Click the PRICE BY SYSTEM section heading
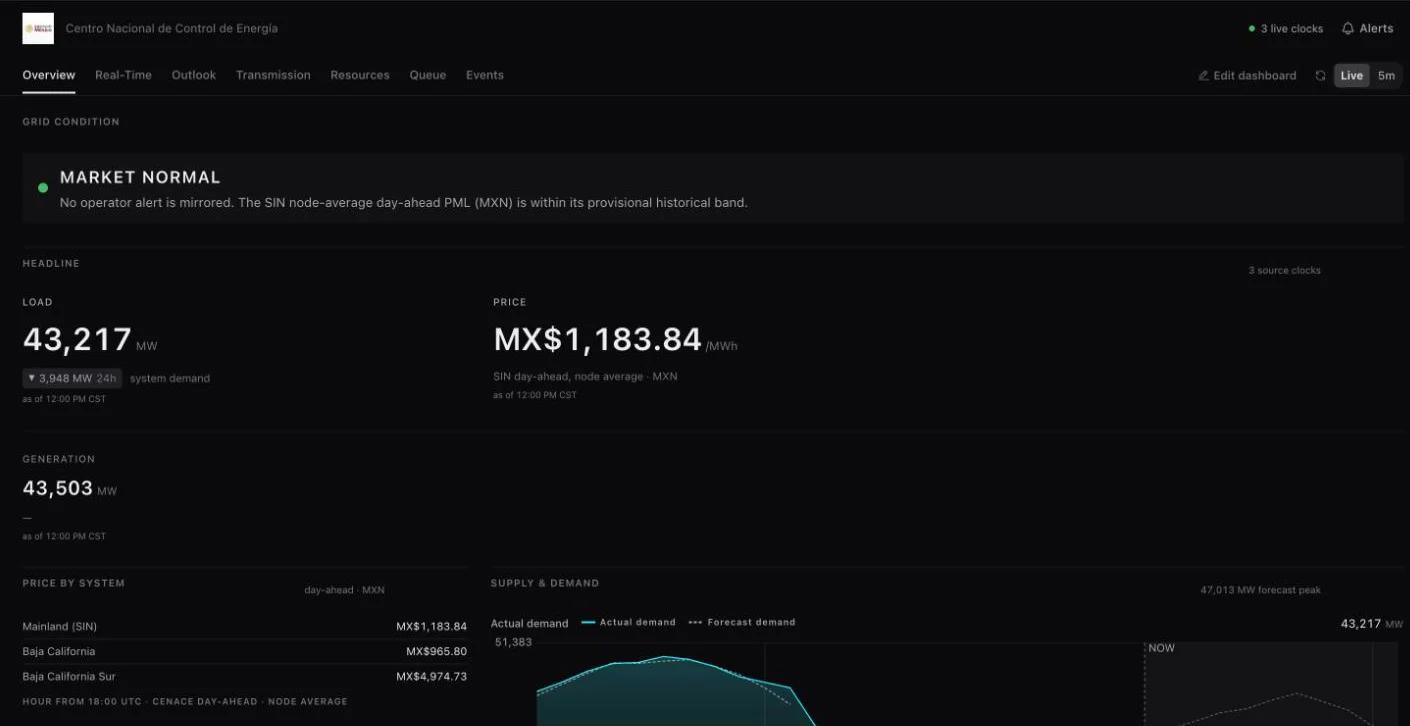1410x726 pixels. pos(74,583)
